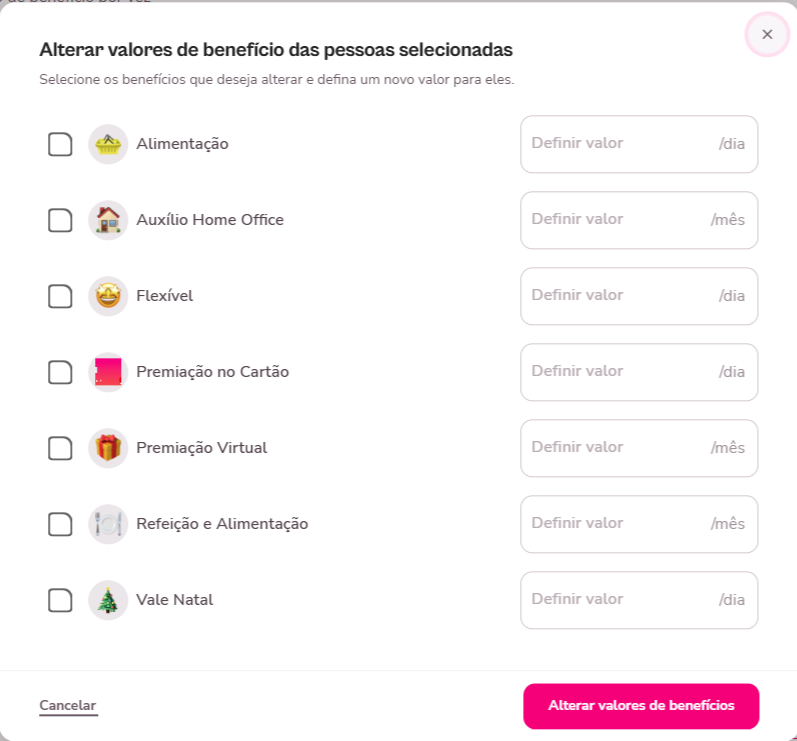Enable the Auxílio Home Office checkbox

click(x=61, y=220)
